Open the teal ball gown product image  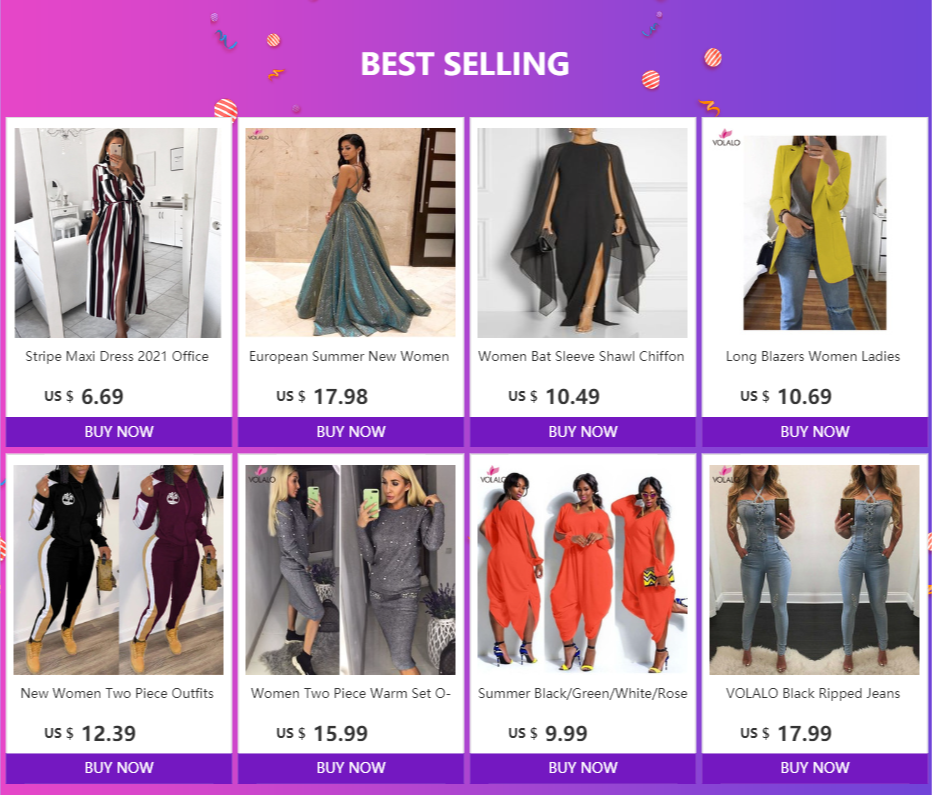point(351,233)
